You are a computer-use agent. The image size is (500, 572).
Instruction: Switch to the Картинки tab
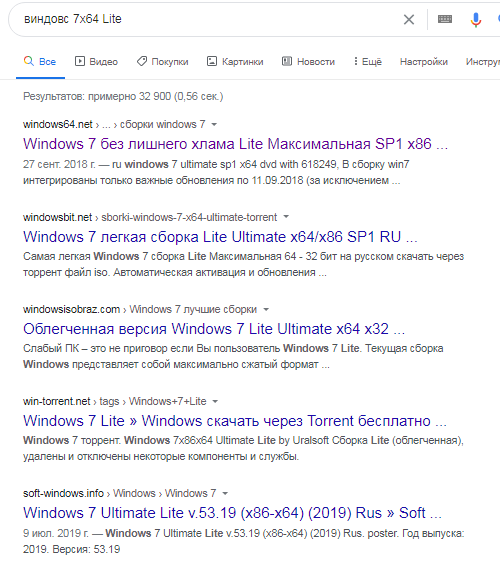coord(235,62)
